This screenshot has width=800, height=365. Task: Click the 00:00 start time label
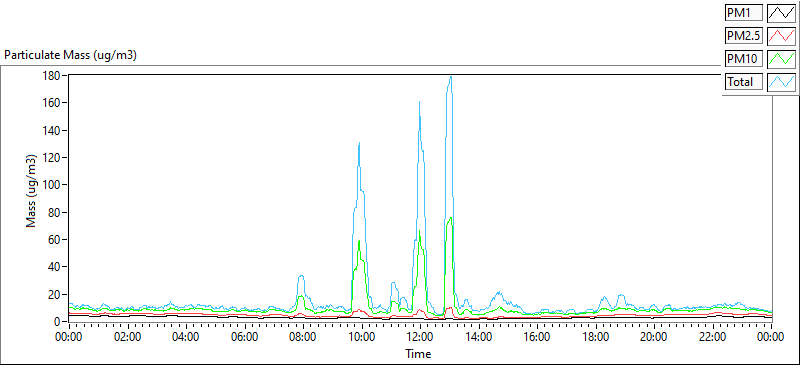click(69, 337)
